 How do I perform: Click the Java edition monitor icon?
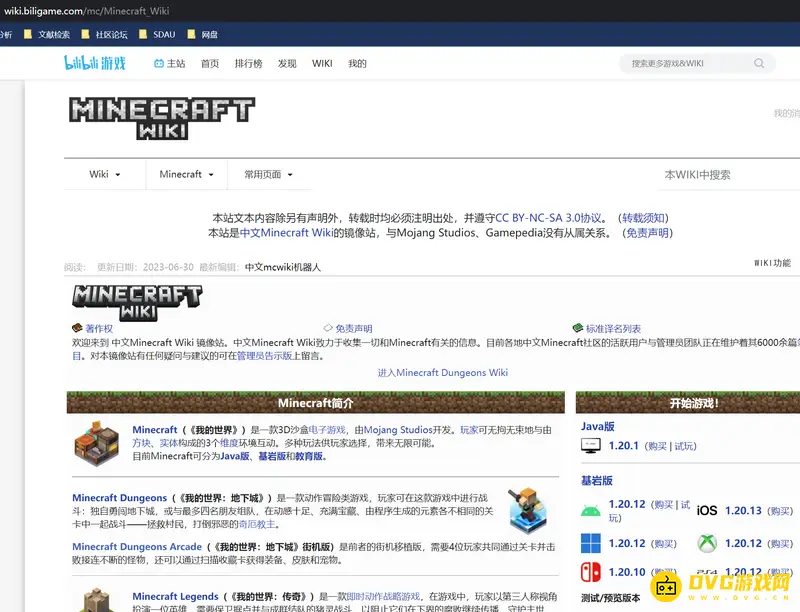click(591, 446)
